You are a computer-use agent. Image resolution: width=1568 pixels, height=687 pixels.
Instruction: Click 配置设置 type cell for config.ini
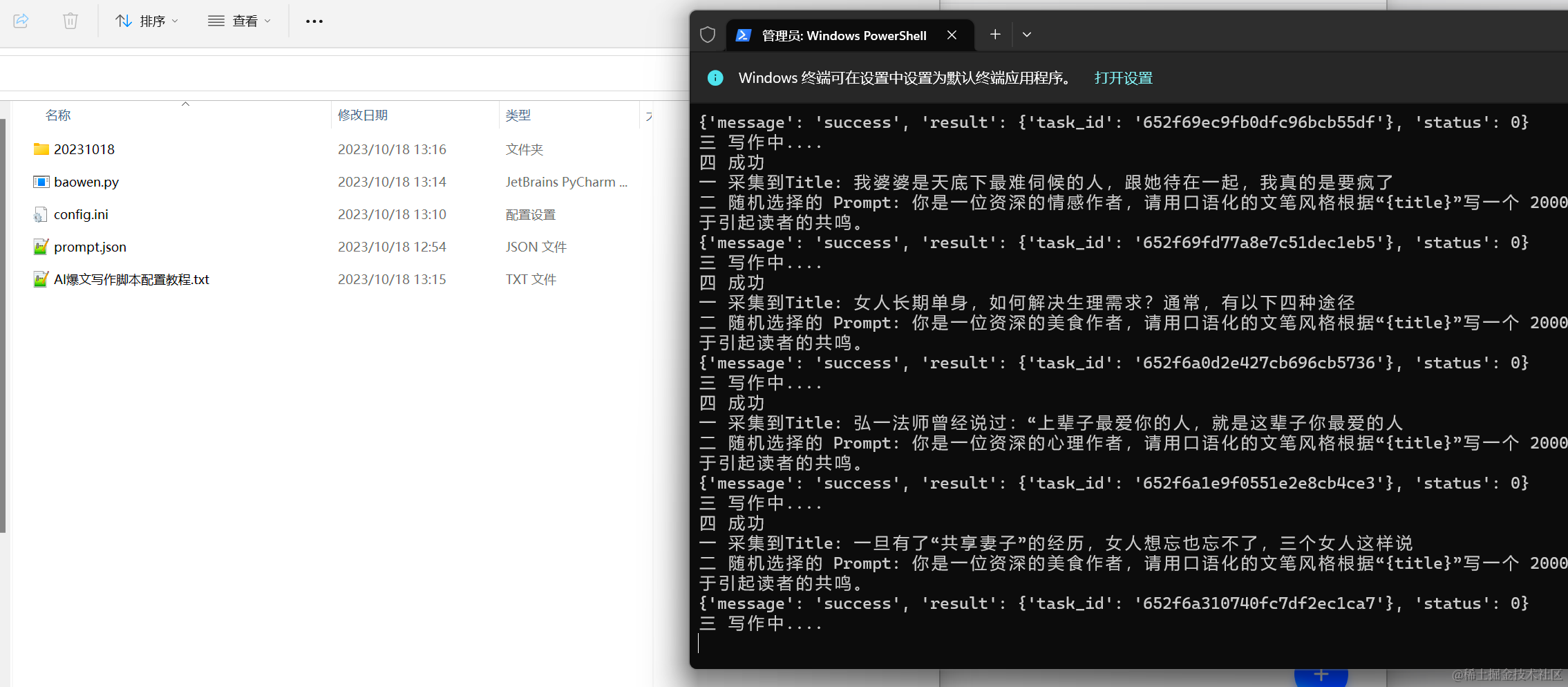531,214
